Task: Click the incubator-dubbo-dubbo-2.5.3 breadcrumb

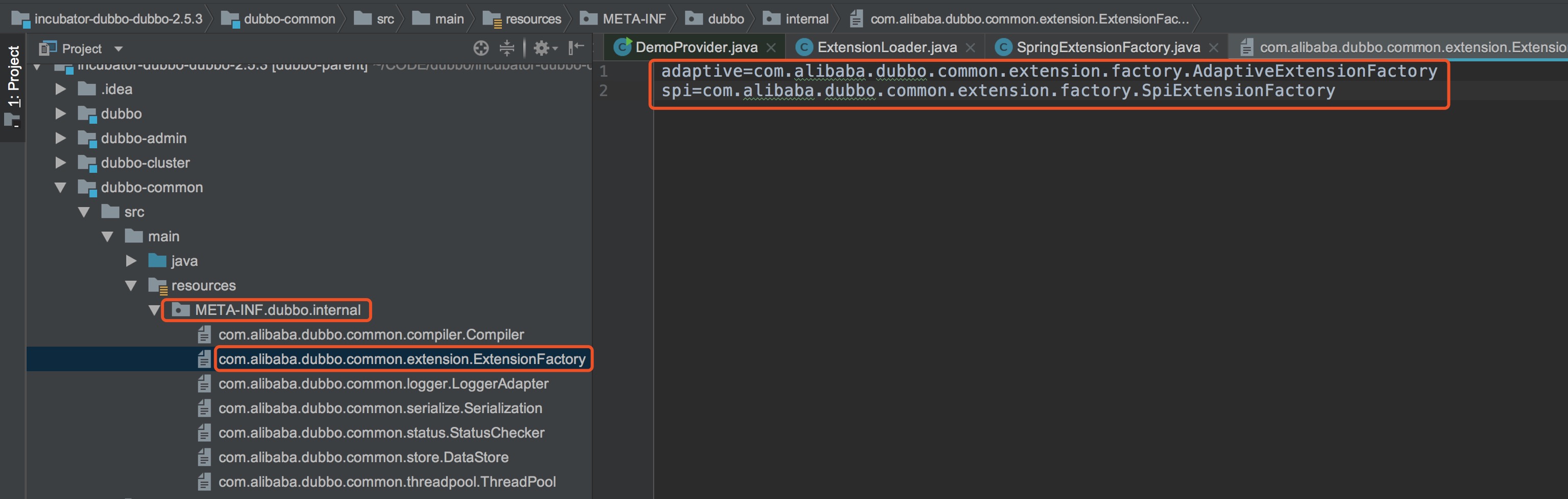Action: point(107,19)
